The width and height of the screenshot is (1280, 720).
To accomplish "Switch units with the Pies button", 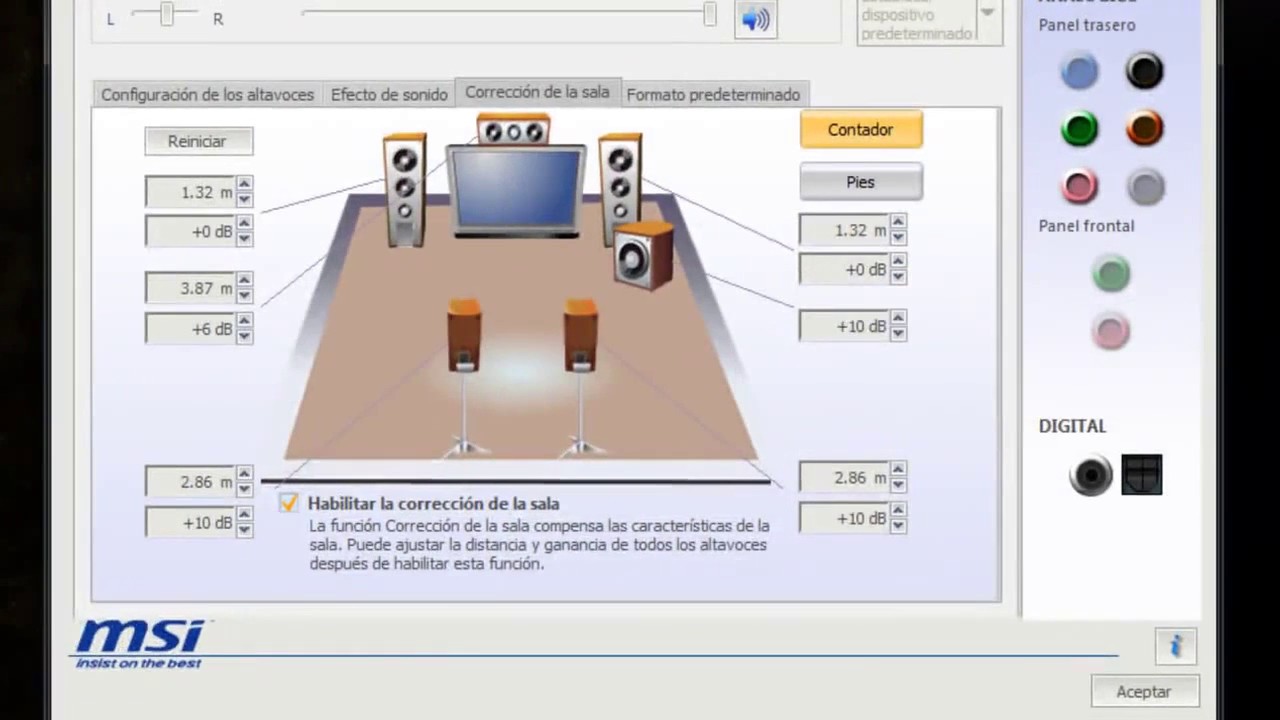I will [x=860, y=182].
